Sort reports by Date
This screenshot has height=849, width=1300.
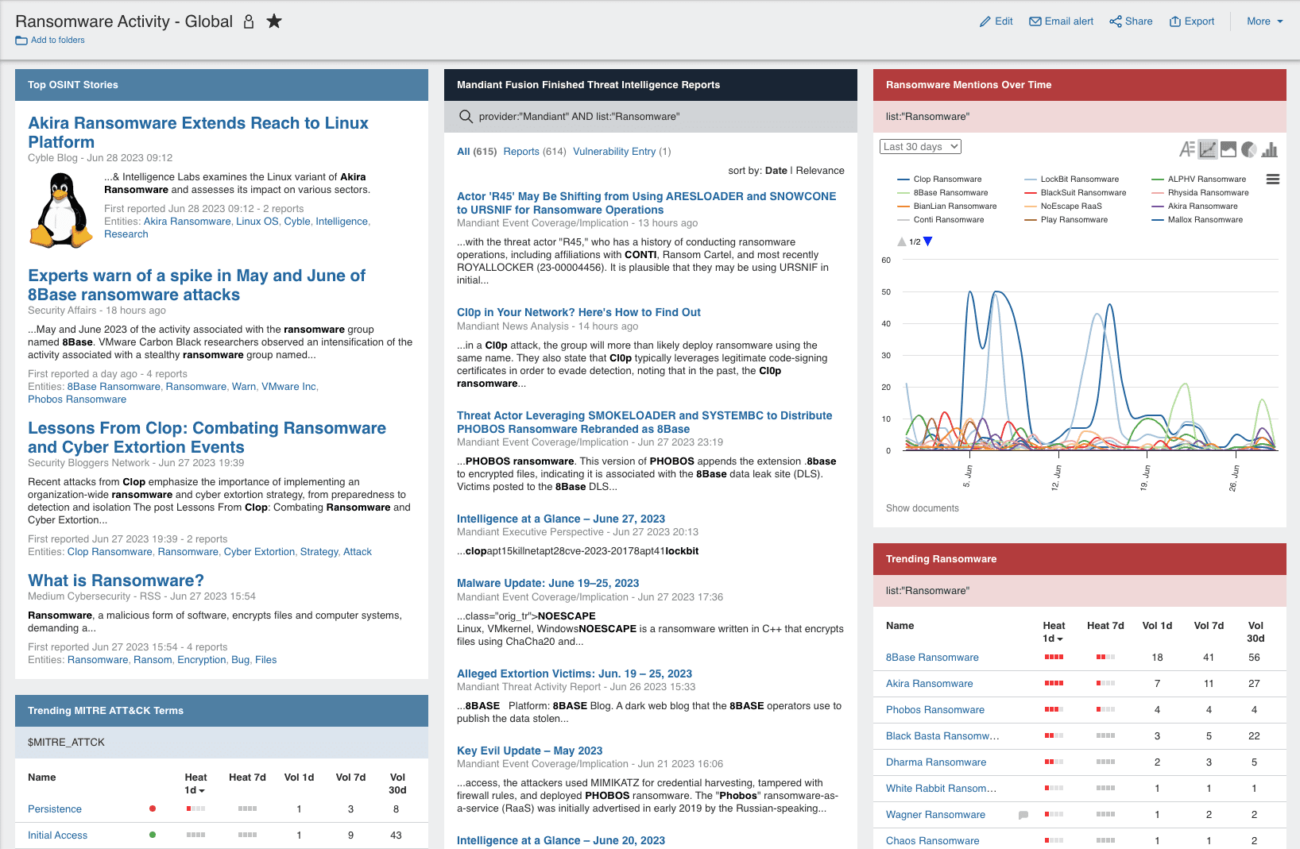coord(776,170)
